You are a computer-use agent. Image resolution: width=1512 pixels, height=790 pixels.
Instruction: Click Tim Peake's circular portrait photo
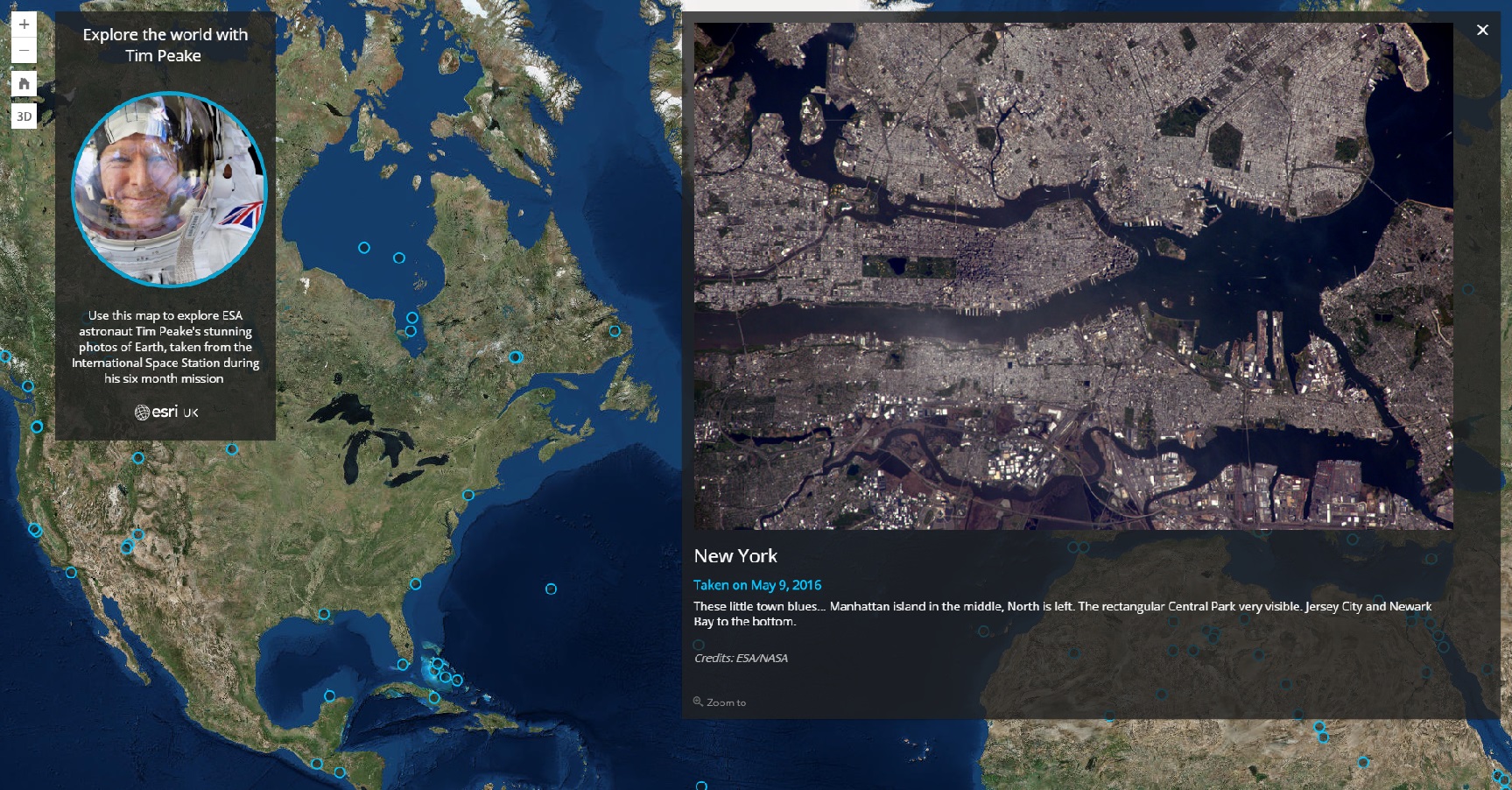tap(168, 189)
